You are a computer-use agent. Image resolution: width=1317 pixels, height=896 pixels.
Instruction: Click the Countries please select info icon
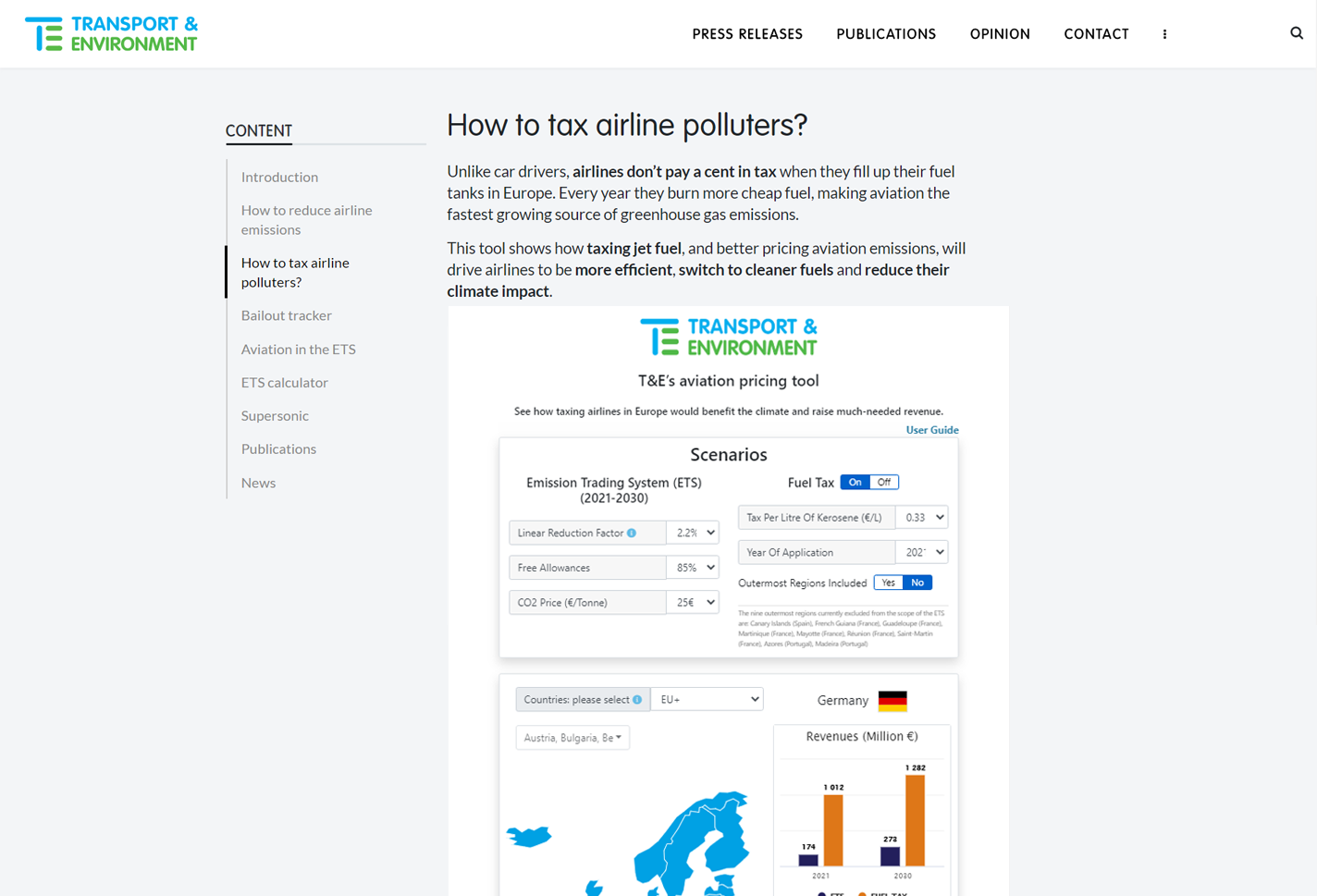point(636,700)
